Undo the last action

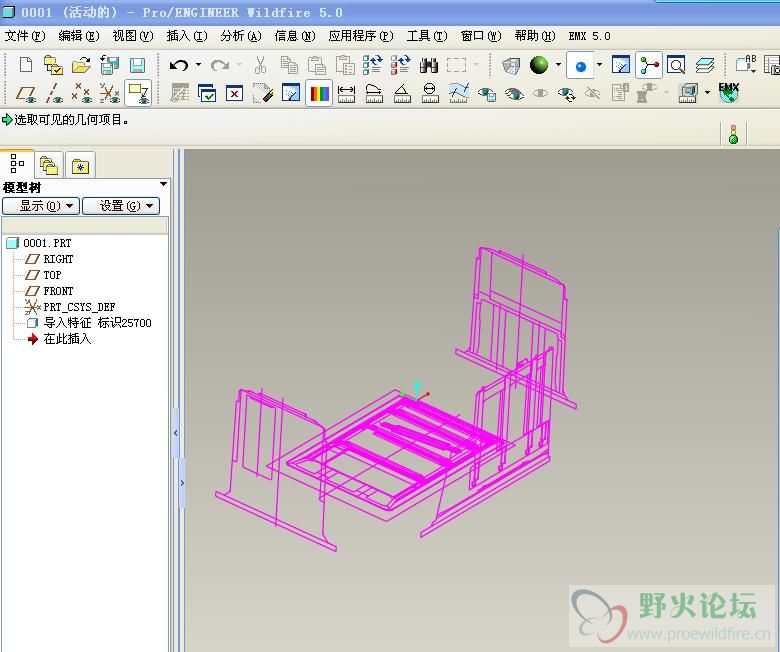(x=179, y=65)
